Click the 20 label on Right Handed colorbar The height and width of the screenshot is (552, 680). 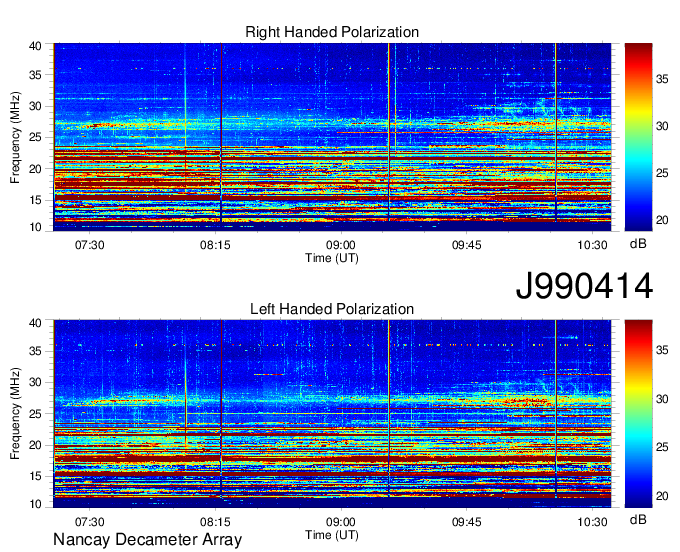[x=662, y=220]
